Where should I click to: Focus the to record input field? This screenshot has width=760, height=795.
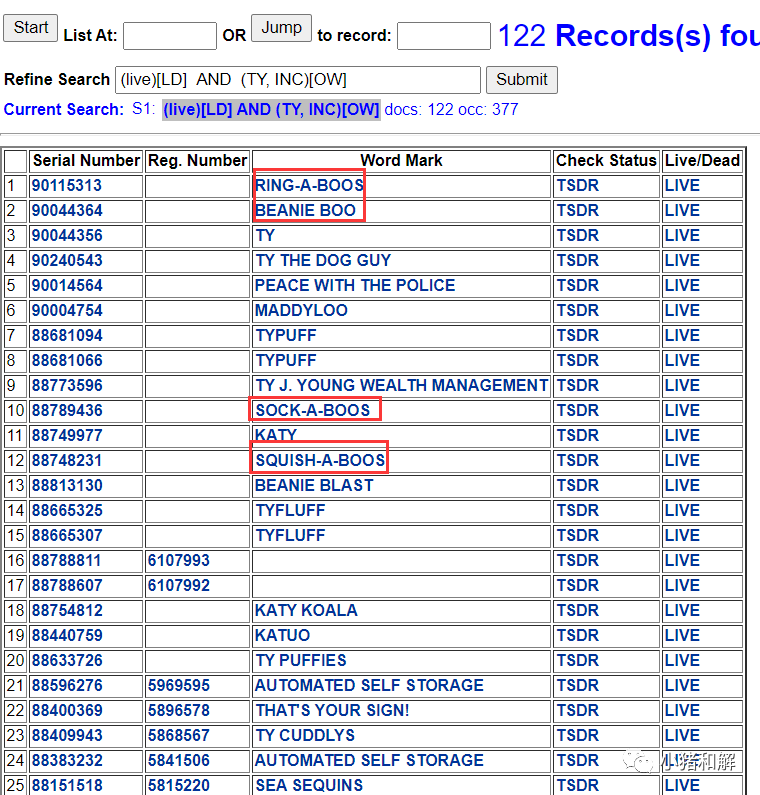coord(444,35)
